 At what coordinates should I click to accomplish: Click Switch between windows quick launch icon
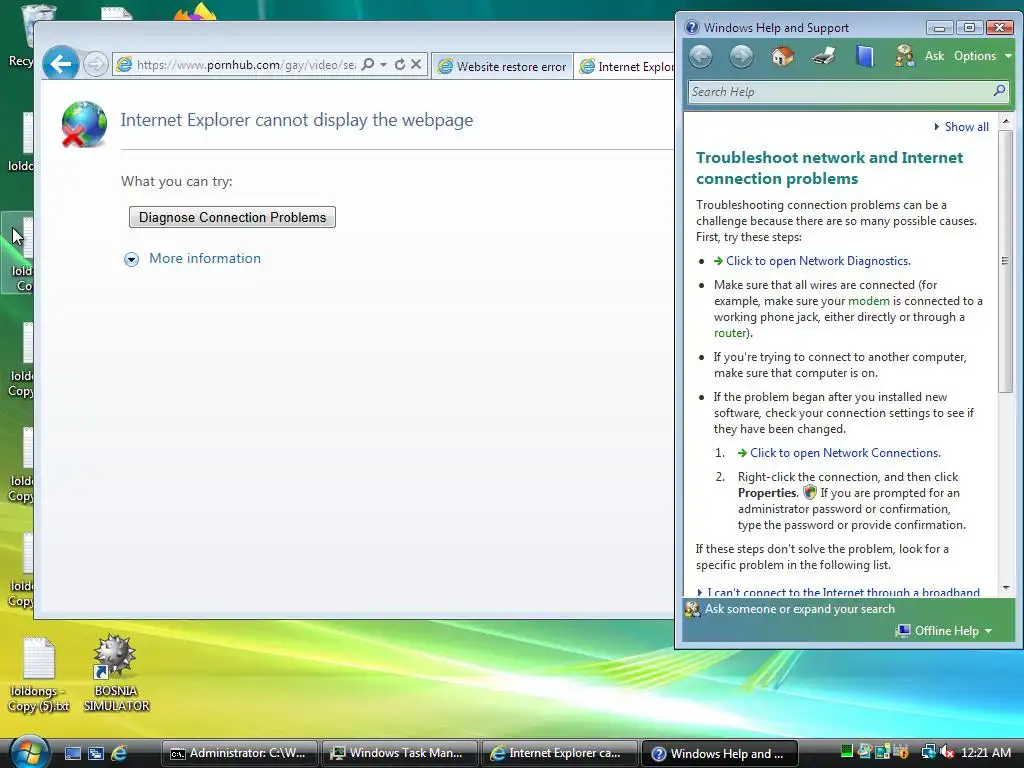click(96, 754)
